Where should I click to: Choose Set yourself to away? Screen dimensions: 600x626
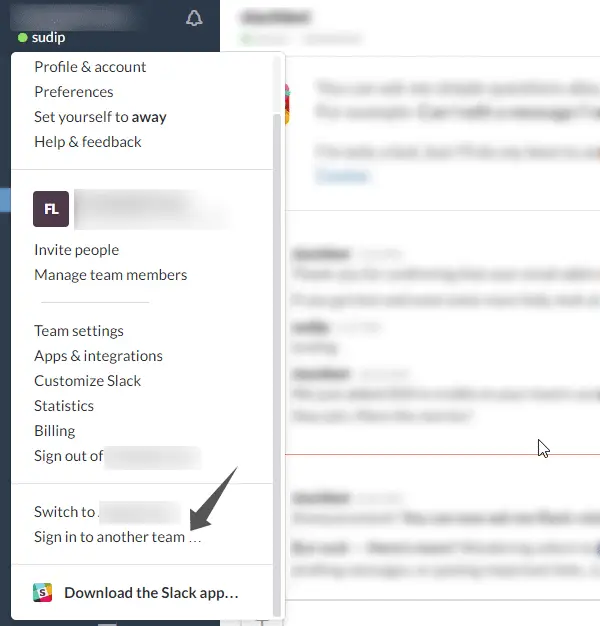coord(100,117)
